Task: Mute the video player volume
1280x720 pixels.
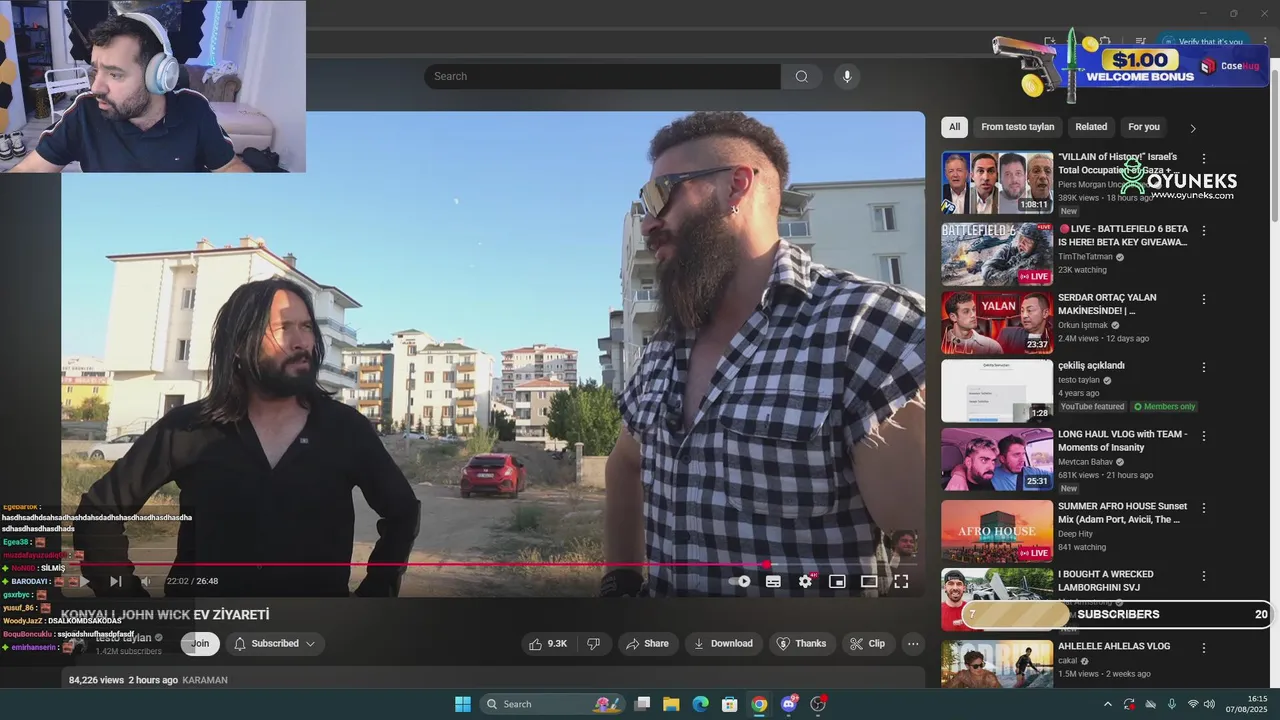Action: [147, 581]
